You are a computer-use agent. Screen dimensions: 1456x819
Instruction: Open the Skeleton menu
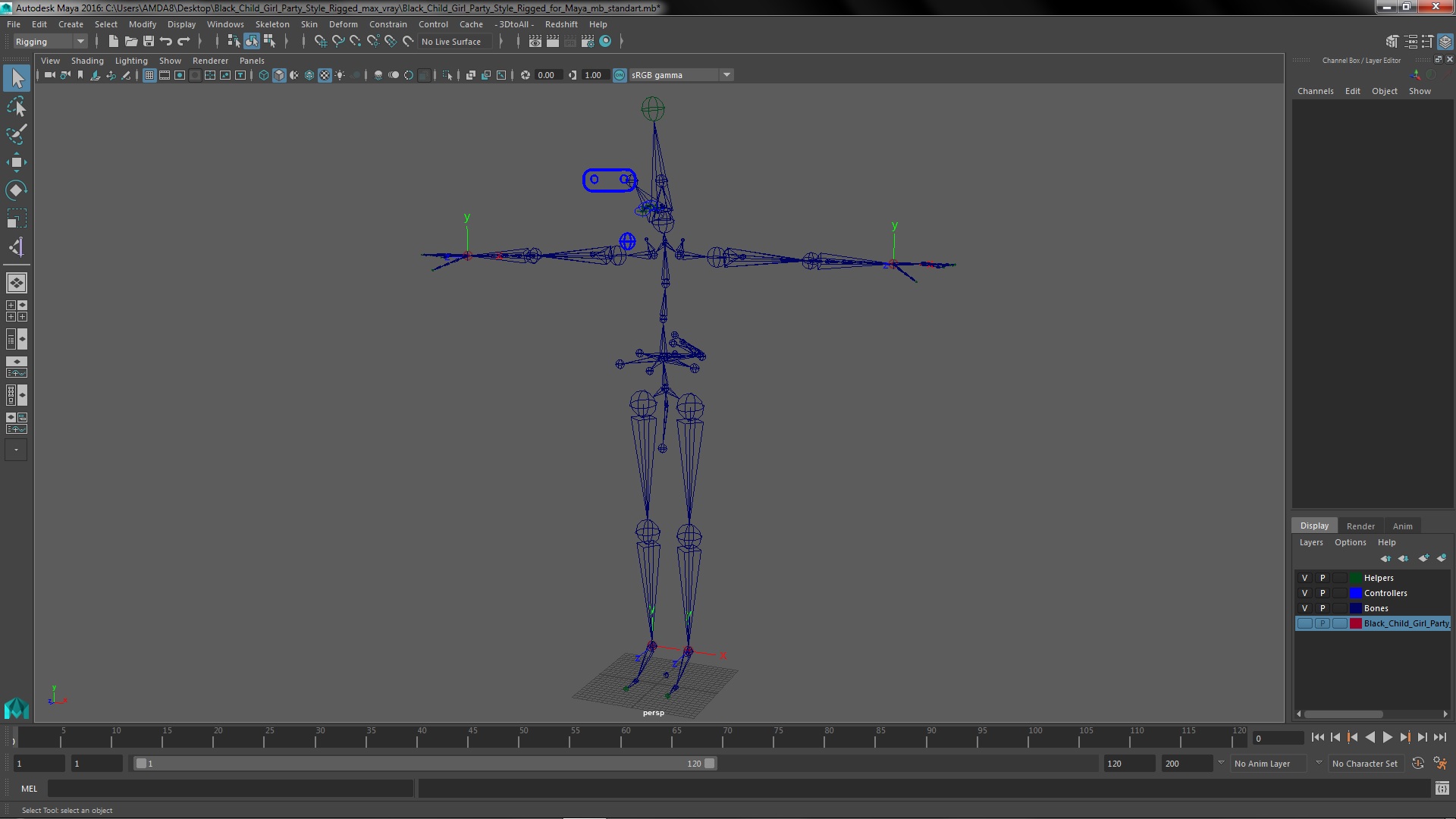[271, 24]
